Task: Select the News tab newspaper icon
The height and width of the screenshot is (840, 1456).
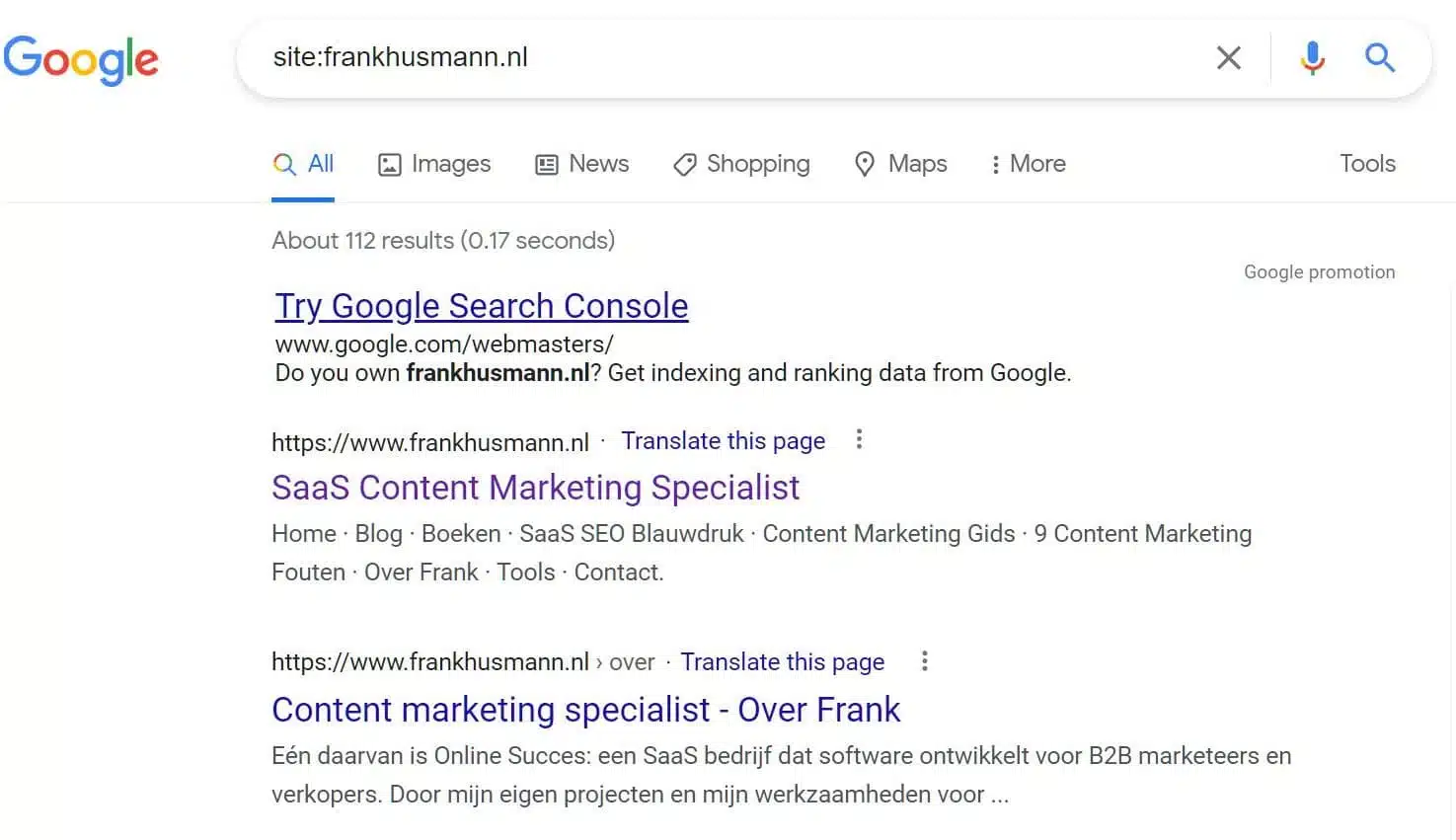Action: click(547, 164)
